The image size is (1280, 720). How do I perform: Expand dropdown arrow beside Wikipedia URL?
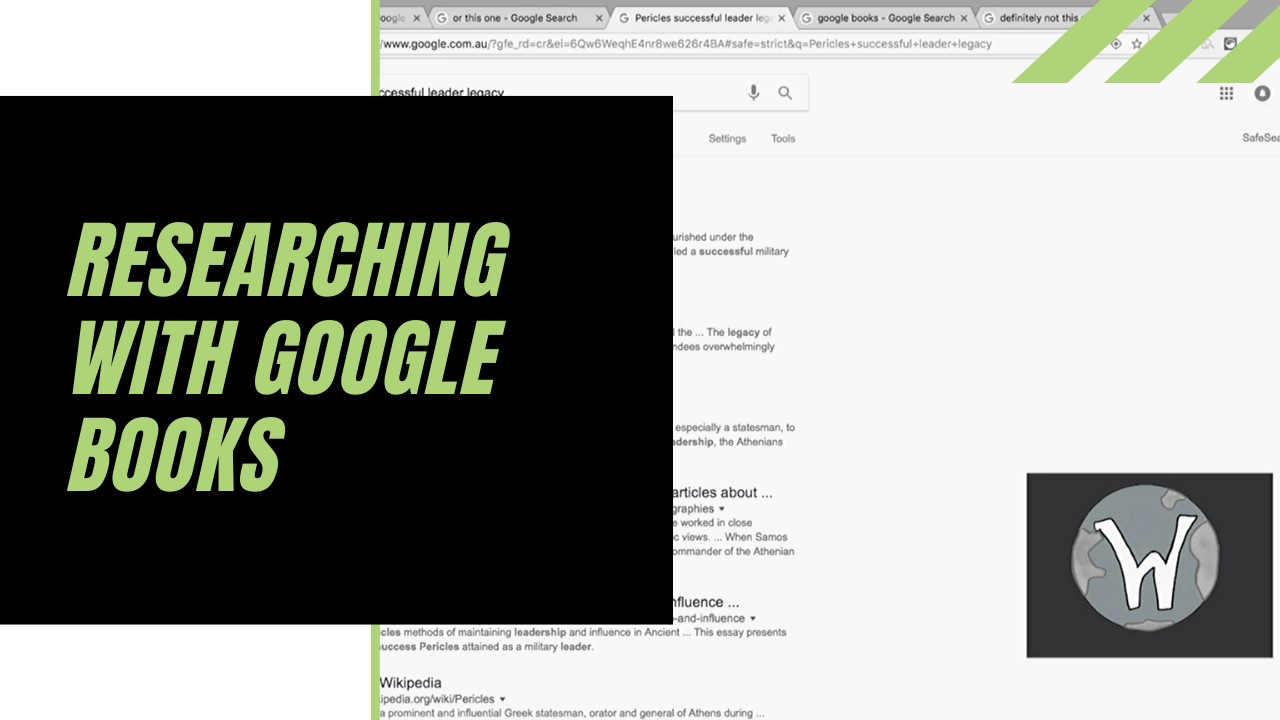point(503,699)
